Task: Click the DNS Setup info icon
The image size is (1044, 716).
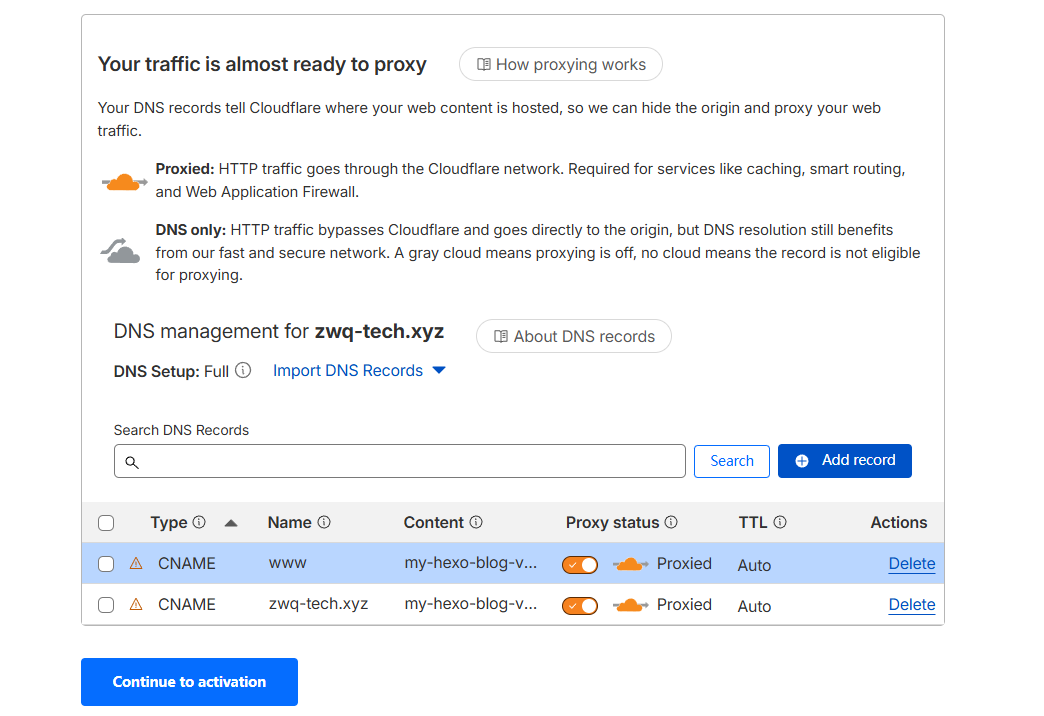Action: click(244, 370)
